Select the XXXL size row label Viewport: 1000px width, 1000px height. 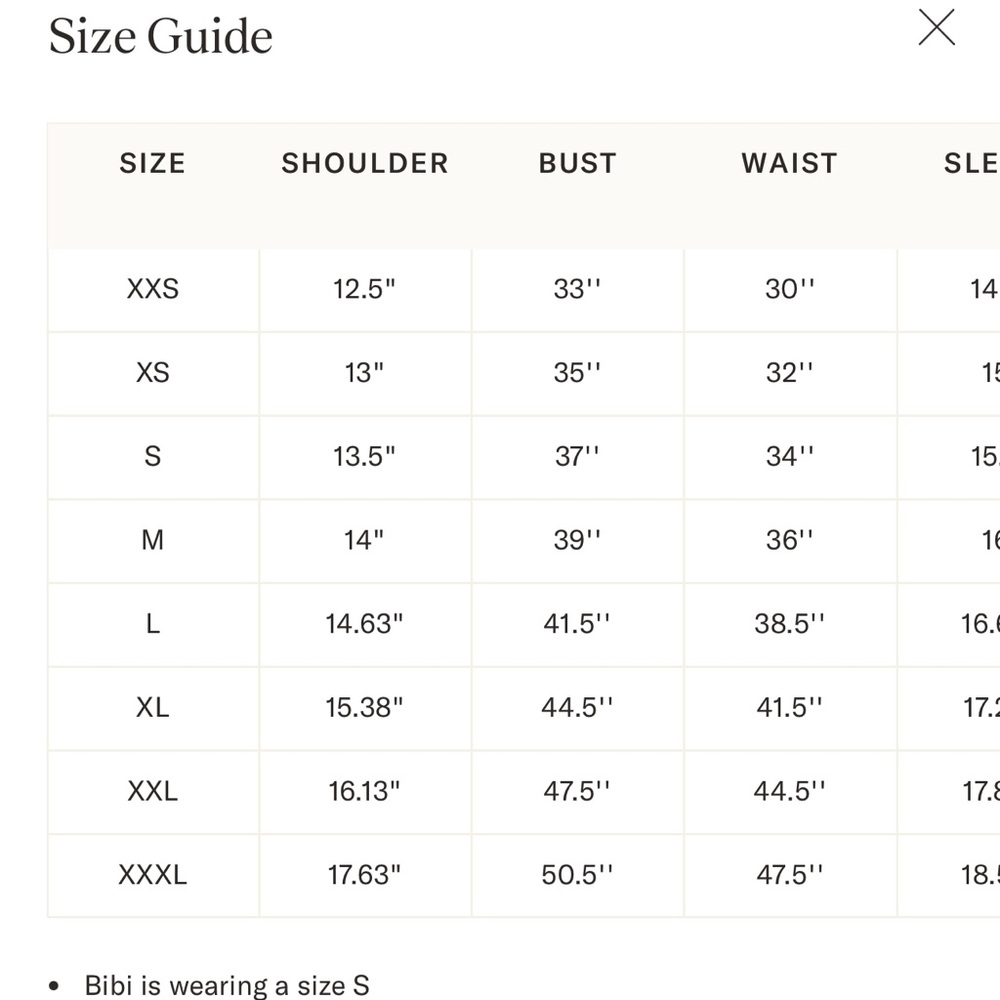153,875
